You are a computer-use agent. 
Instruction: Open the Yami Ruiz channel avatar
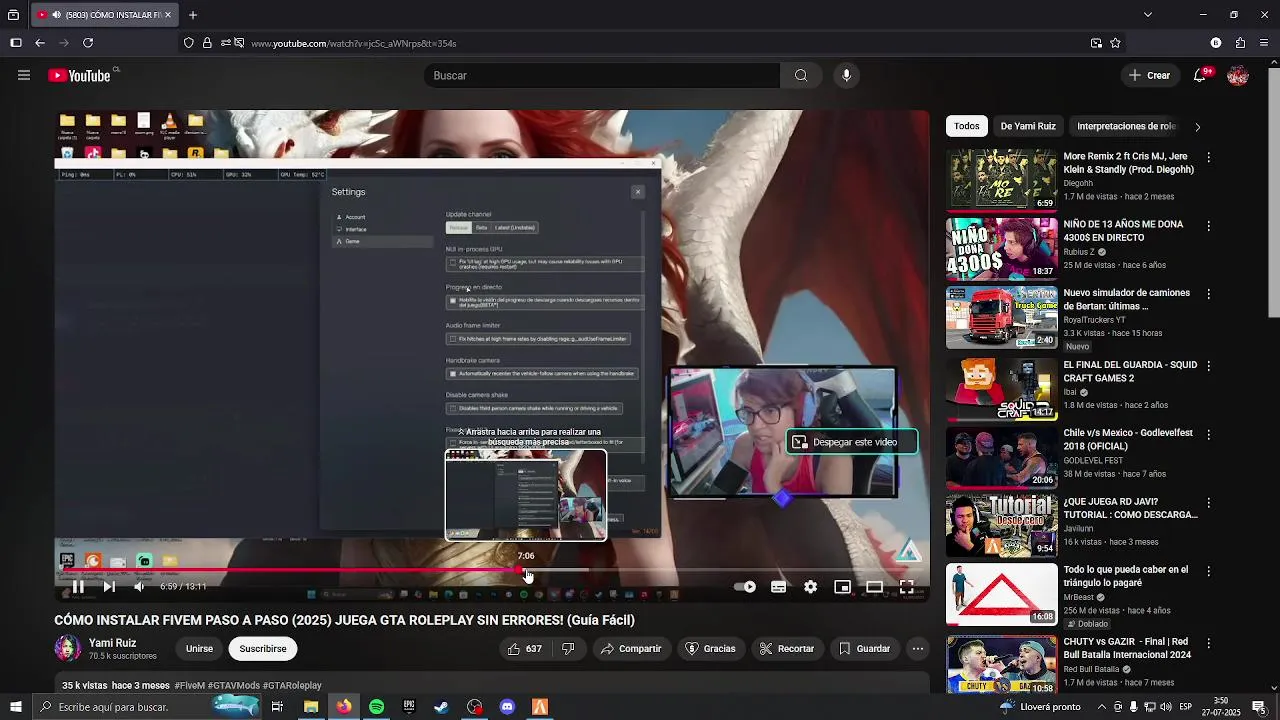click(68, 649)
